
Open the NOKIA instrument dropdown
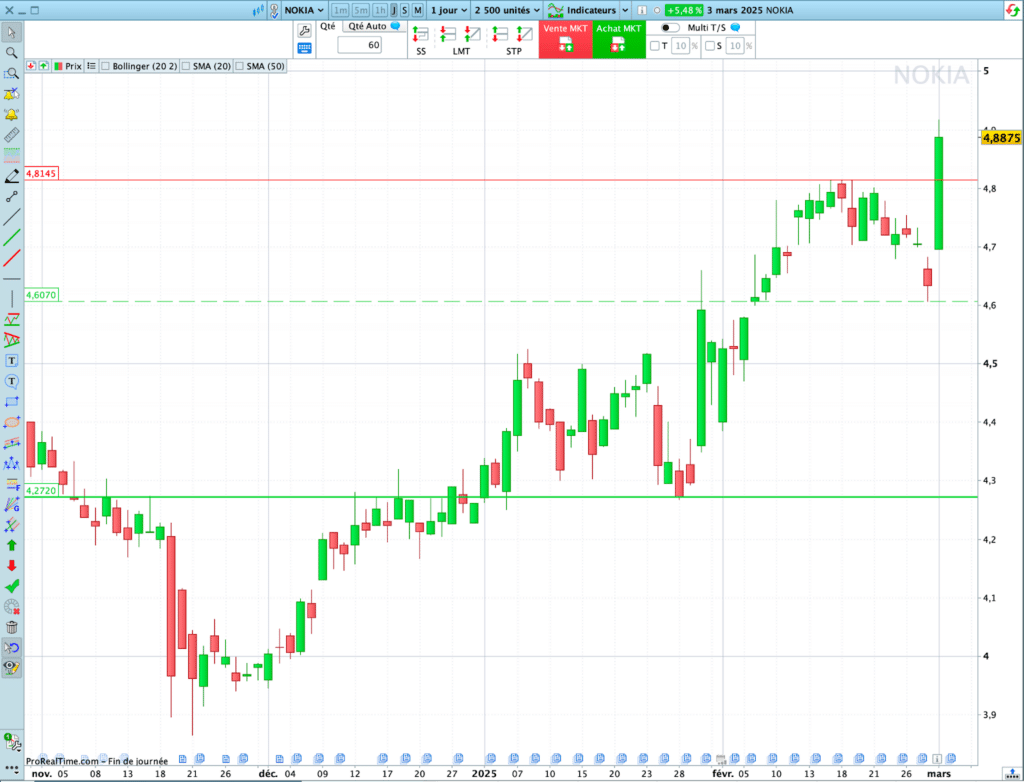(x=304, y=10)
